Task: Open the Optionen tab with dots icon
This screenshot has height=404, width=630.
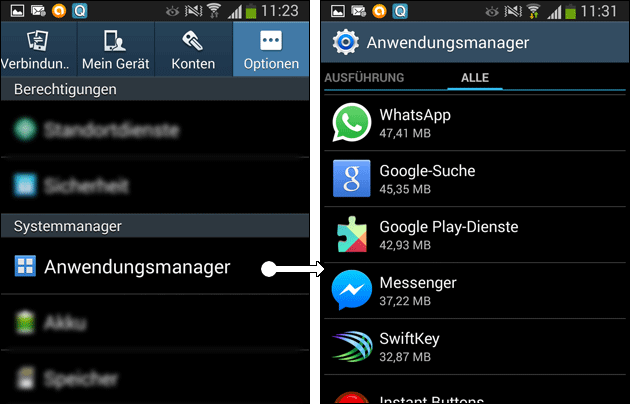Action: click(x=271, y=49)
